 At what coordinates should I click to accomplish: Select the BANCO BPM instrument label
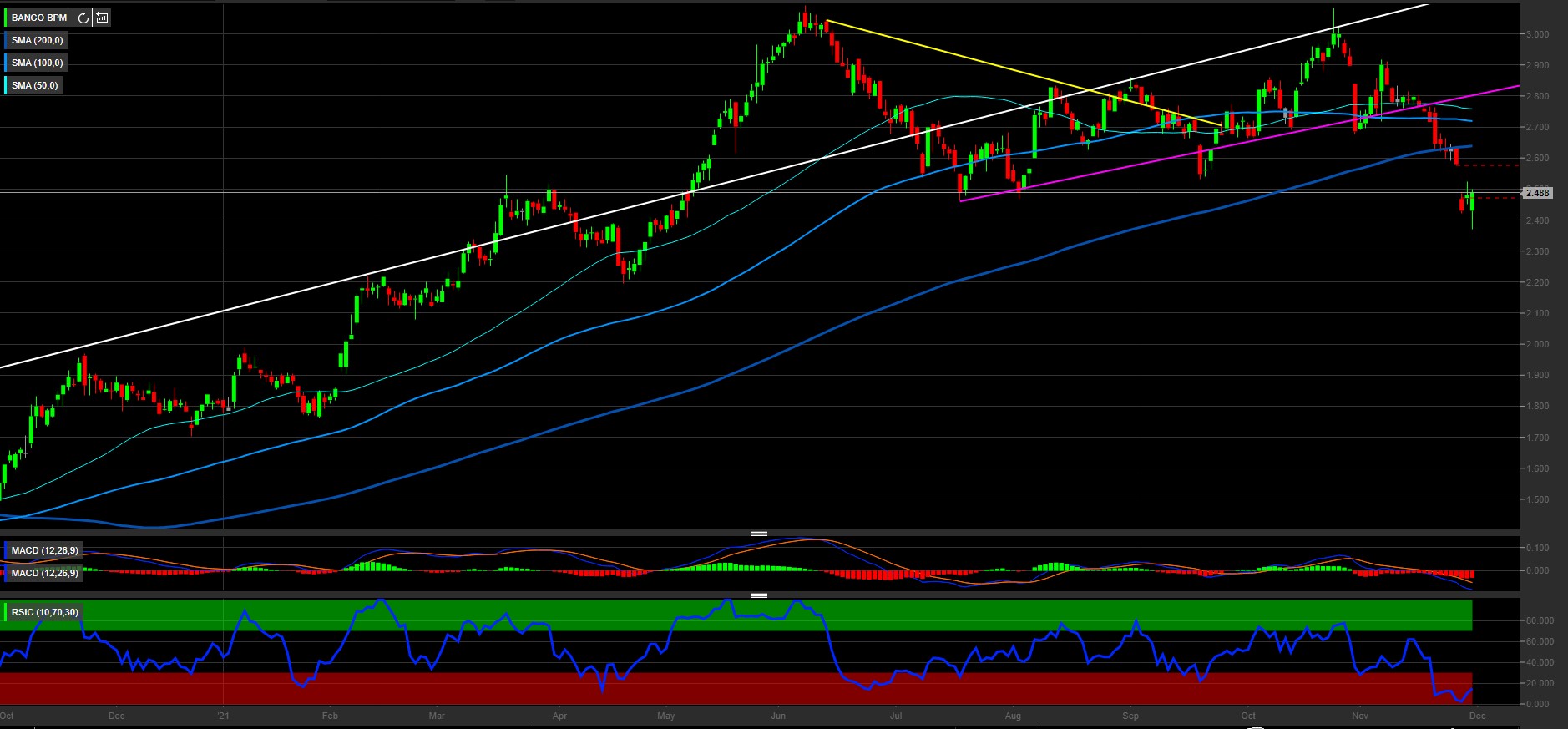[39, 18]
